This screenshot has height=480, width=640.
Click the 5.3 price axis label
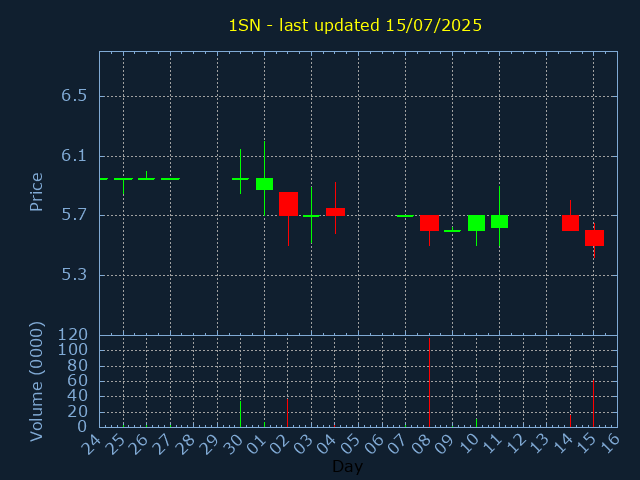pyautogui.click(x=74, y=275)
